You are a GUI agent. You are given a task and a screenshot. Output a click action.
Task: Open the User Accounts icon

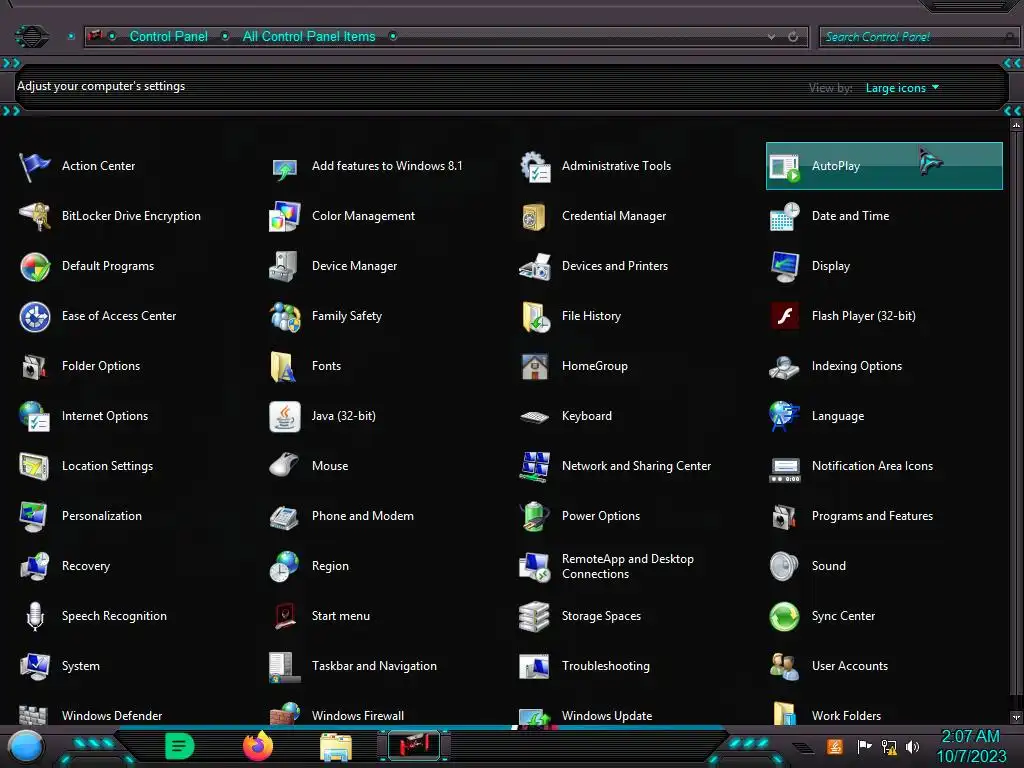coord(784,666)
